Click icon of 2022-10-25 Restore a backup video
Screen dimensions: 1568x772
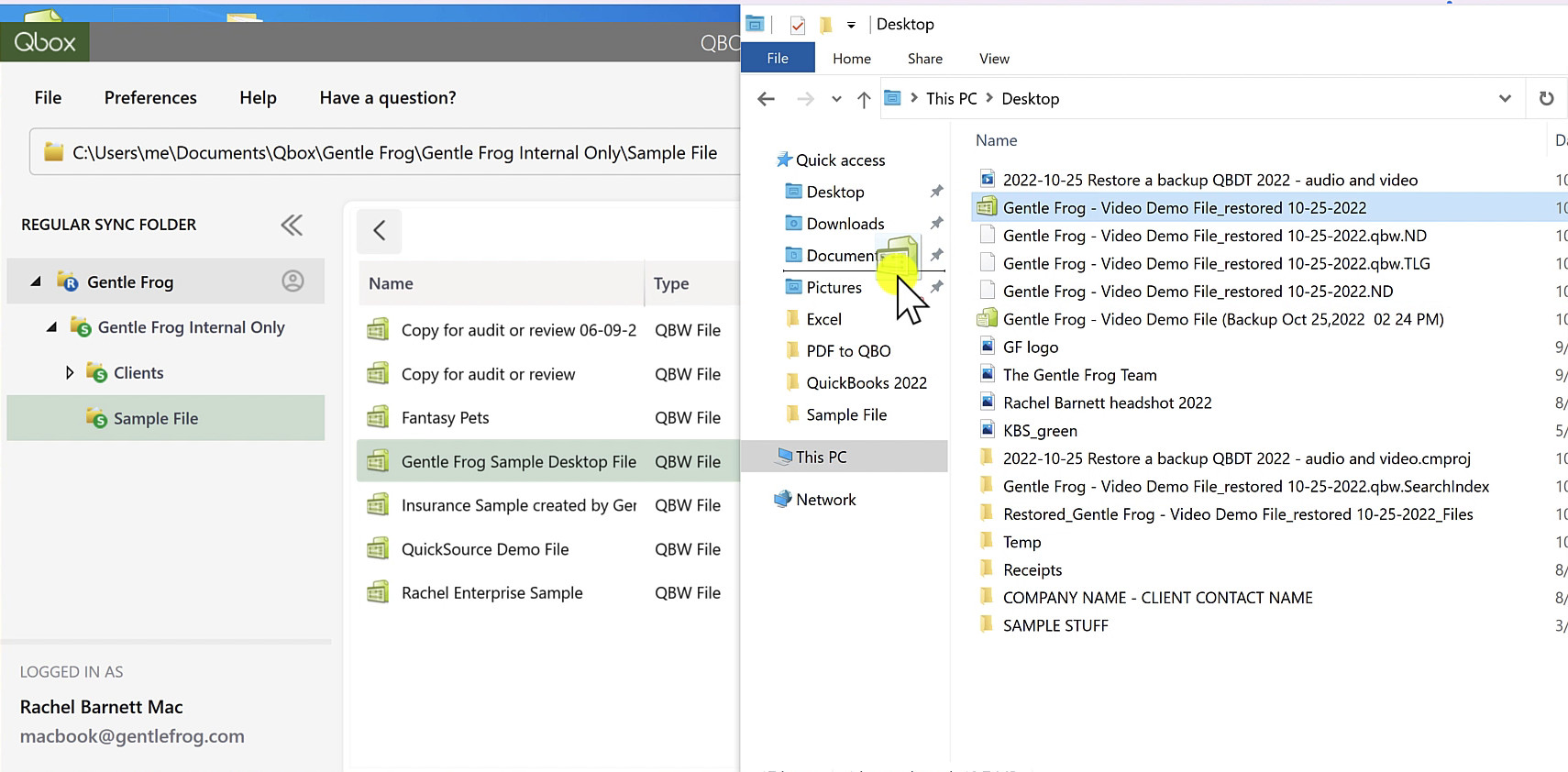[987, 180]
